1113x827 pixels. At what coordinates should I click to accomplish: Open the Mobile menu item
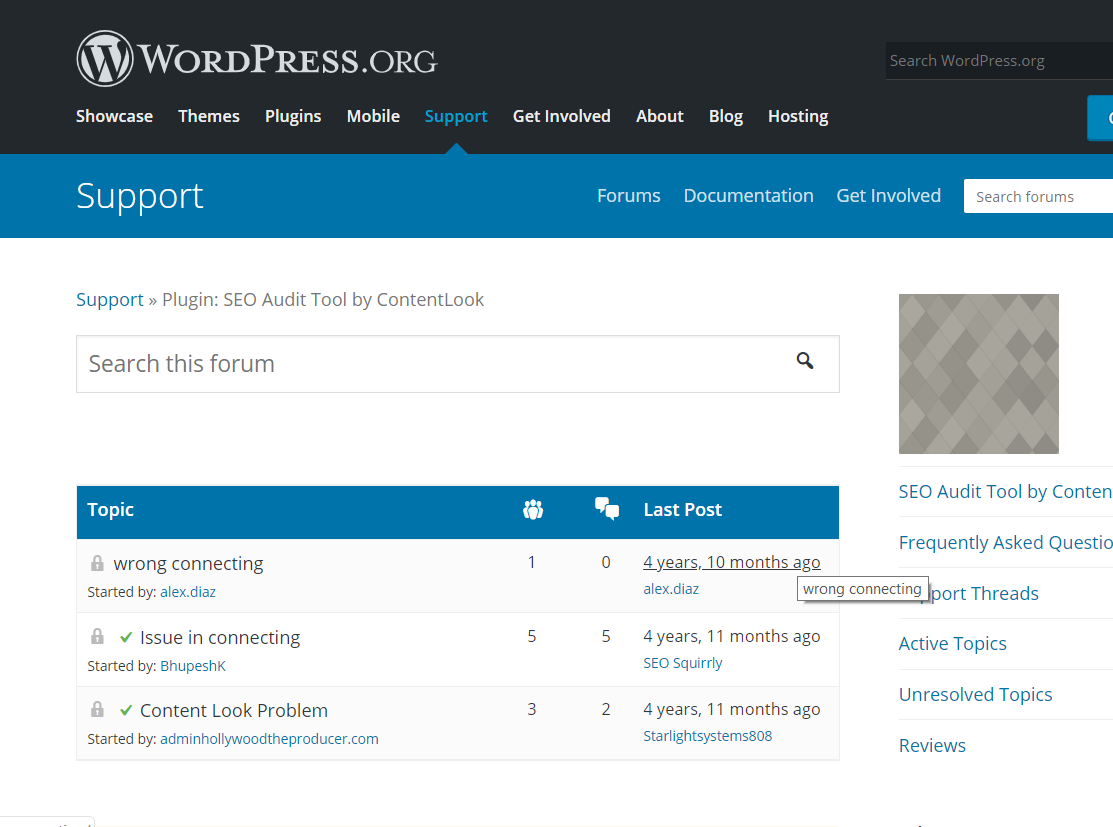click(x=373, y=116)
